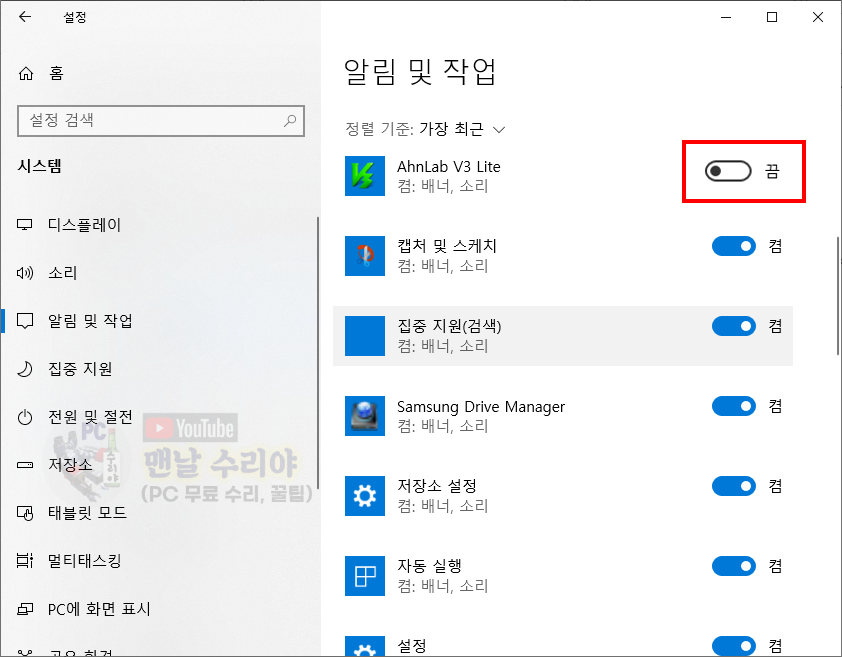Turn off 캡처 및 스케치 notifications

(734, 246)
